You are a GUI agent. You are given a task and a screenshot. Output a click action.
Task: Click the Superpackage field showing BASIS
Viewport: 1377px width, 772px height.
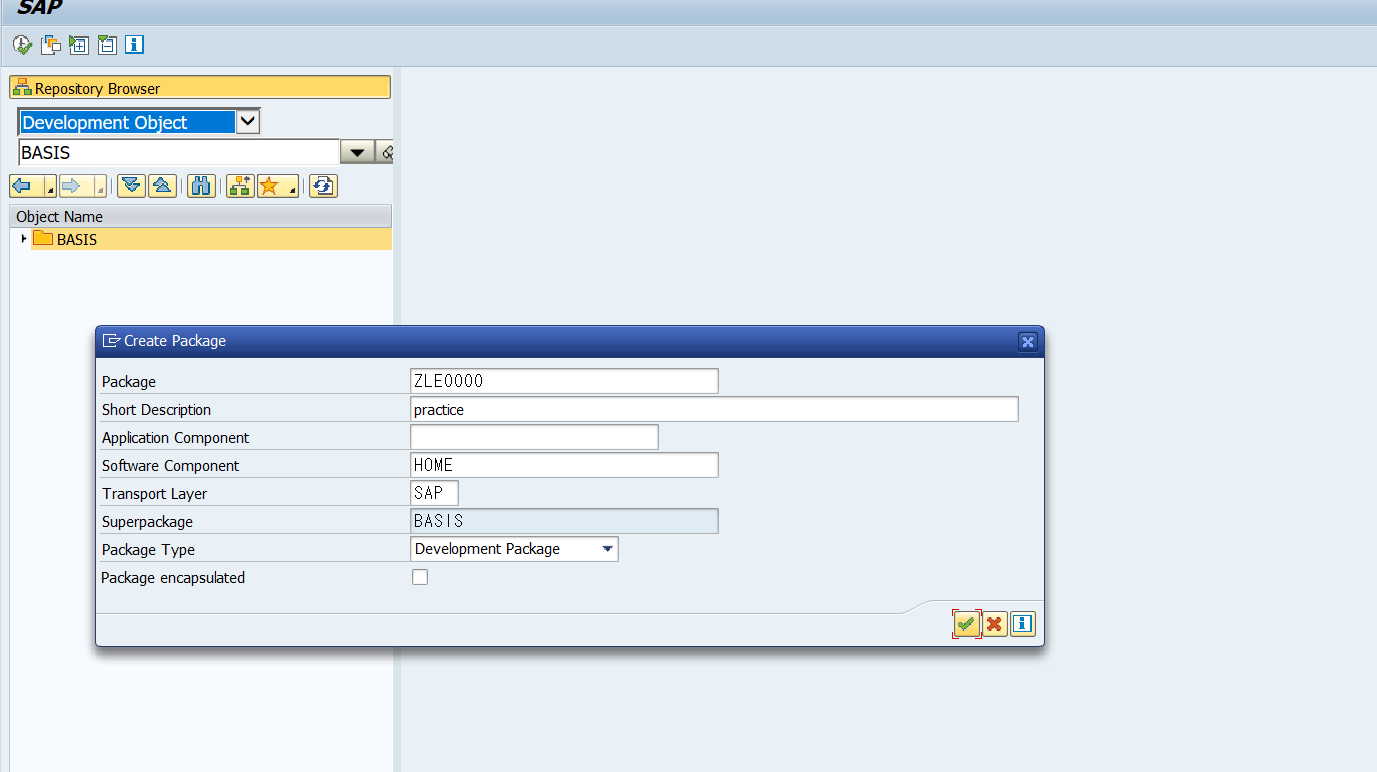(x=564, y=521)
